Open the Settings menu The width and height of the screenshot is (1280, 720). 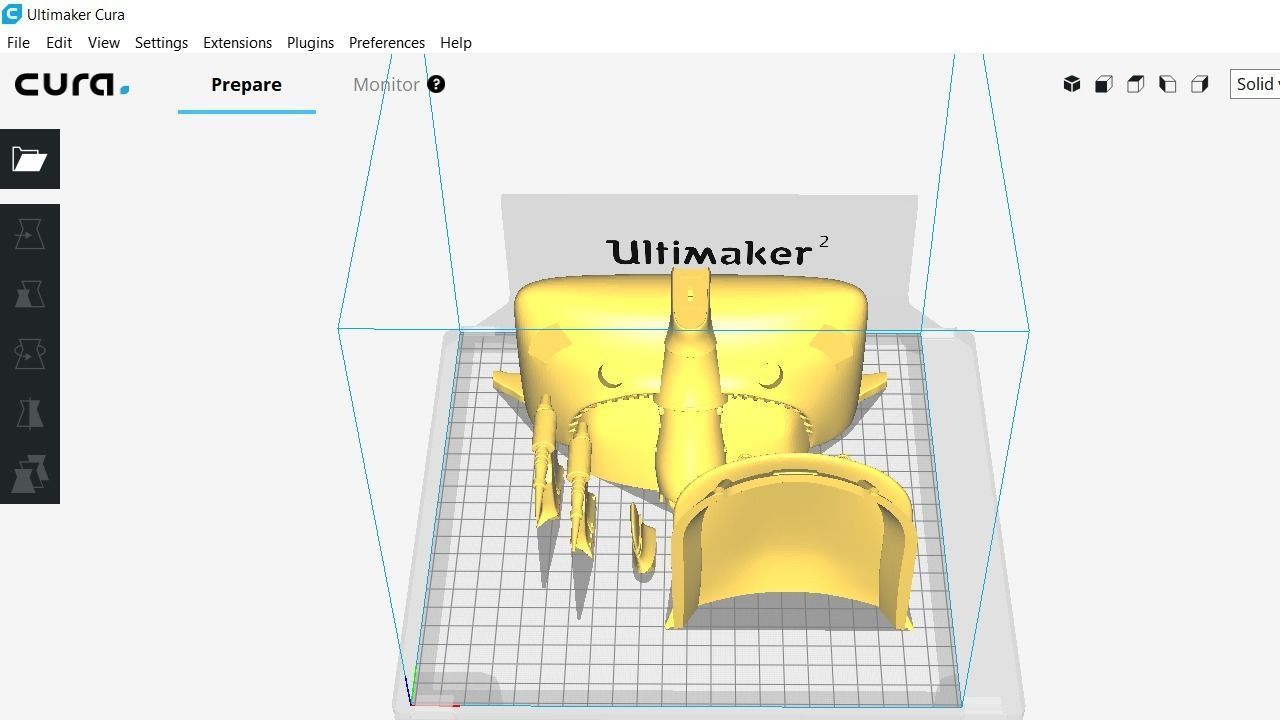coord(161,42)
